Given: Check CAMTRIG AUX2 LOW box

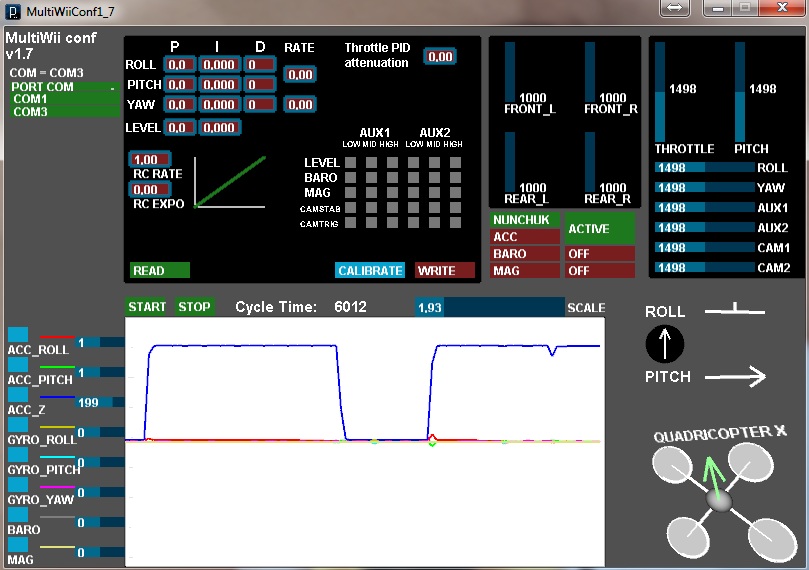Looking at the screenshot, I should (x=413, y=223).
